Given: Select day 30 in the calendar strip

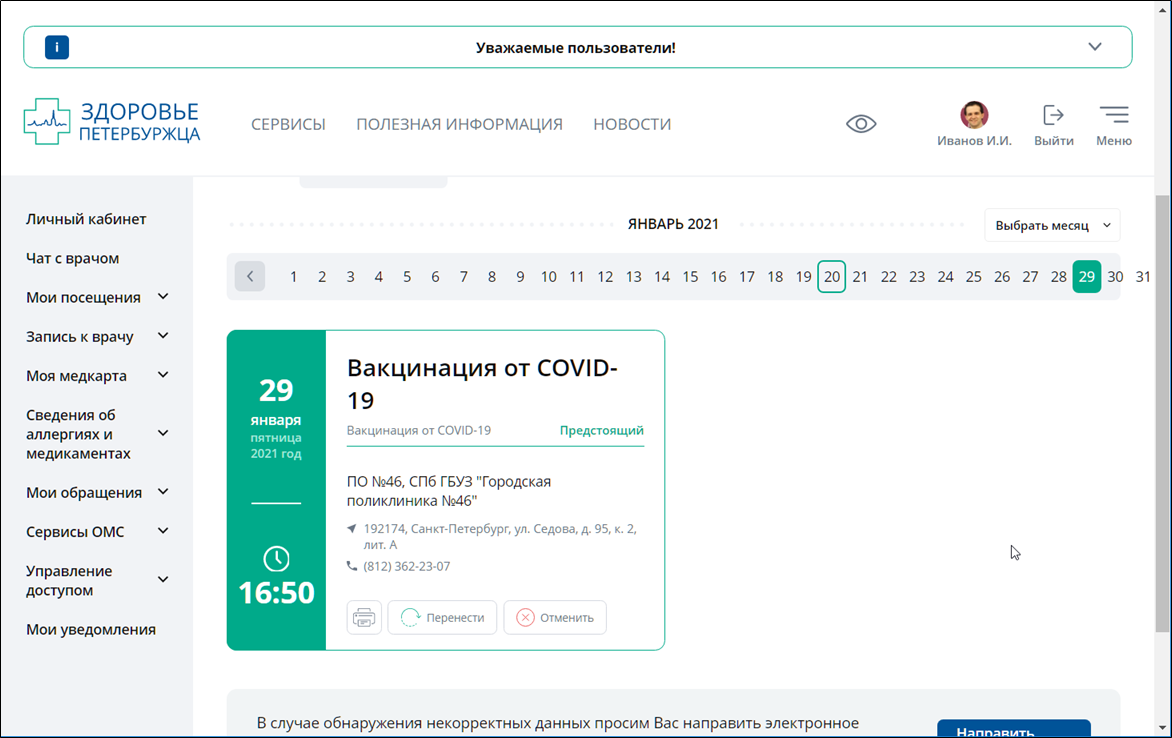Looking at the screenshot, I should coord(1115,277).
